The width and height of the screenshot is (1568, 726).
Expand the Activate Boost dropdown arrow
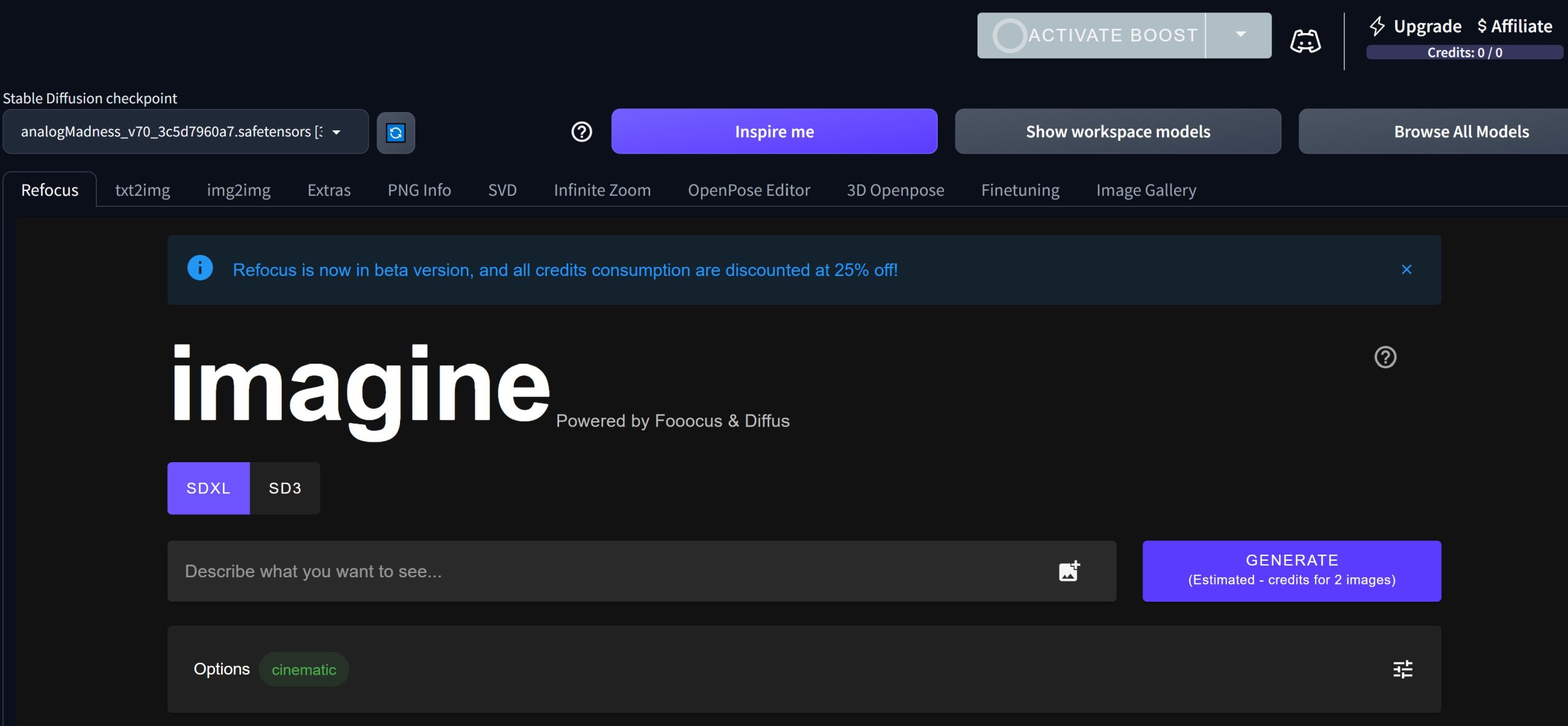pos(1240,35)
